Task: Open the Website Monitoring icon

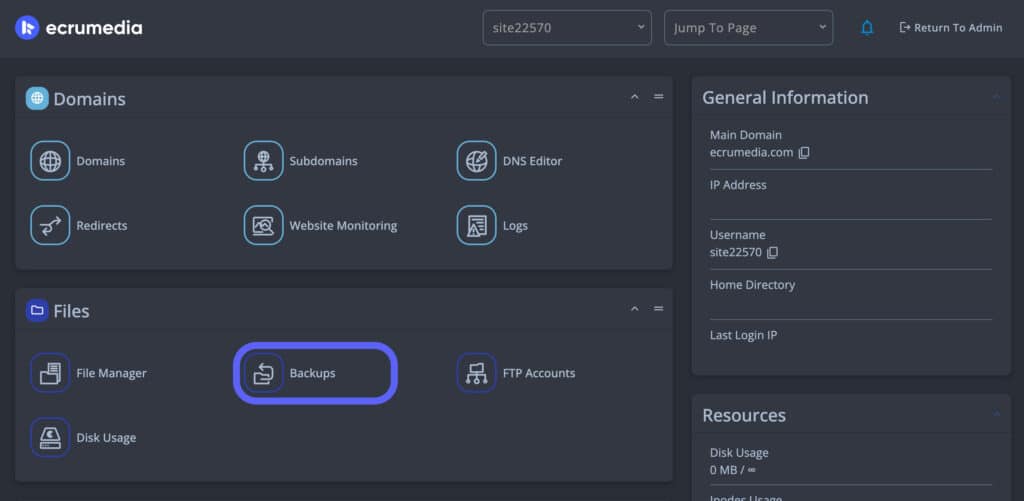Action: 264,226
